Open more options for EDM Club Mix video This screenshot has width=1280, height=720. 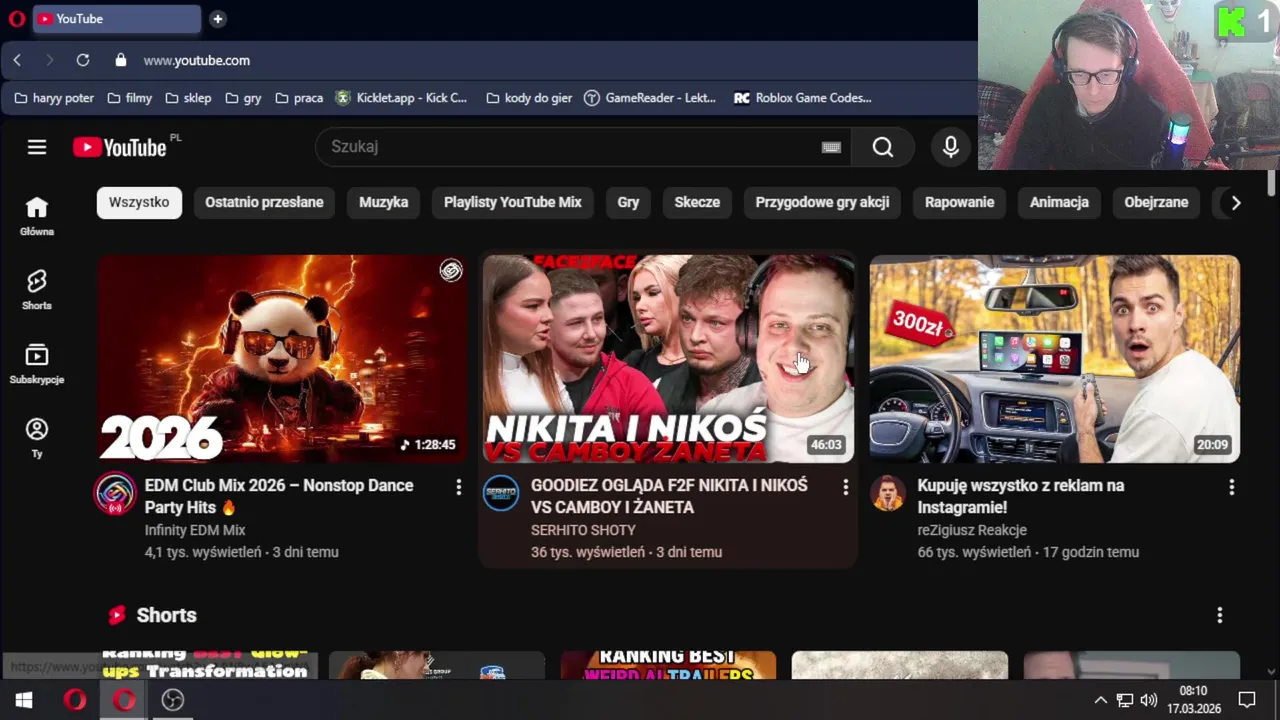[x=458, y=487]
